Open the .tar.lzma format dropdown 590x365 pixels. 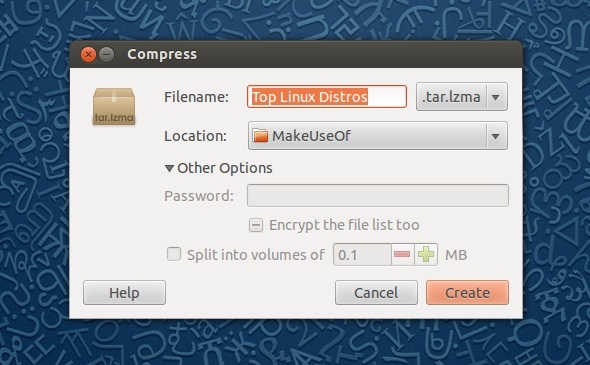click(x=462, y=97)
